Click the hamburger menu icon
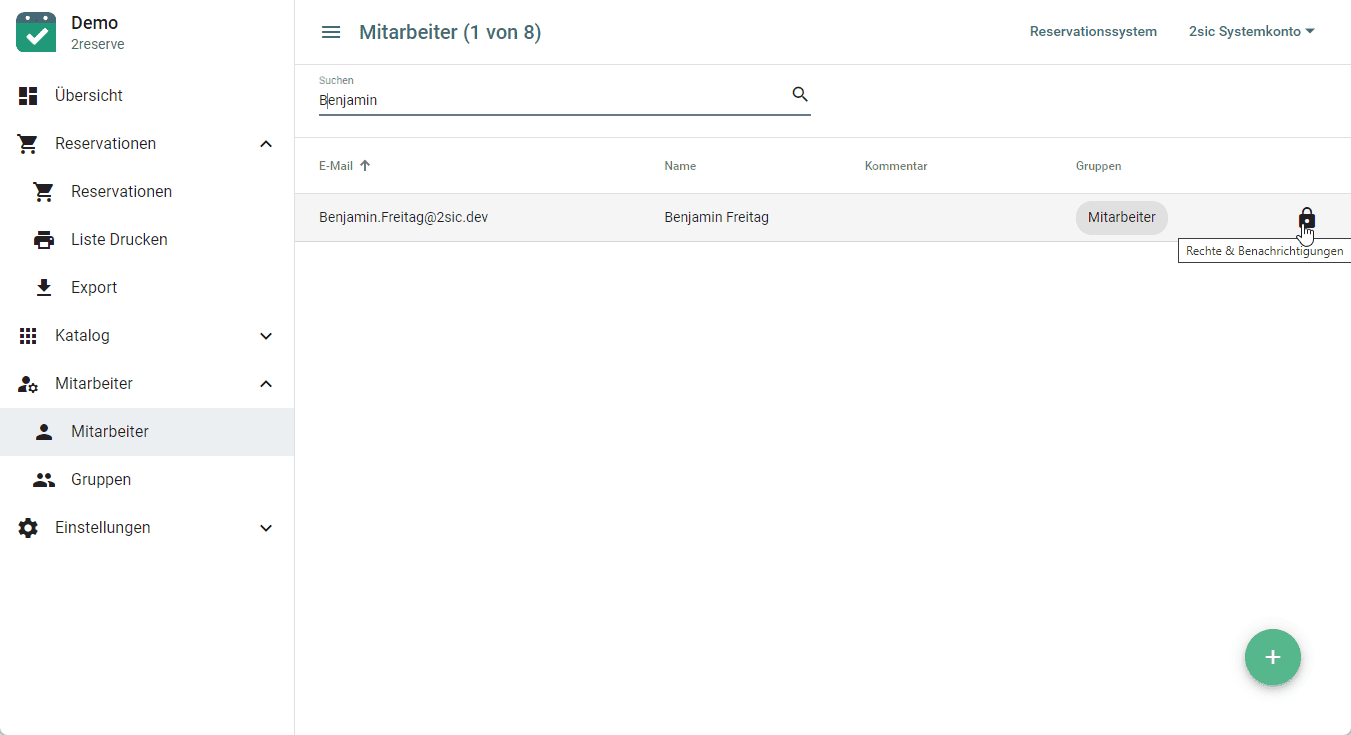Viewport: 1351px width, 735px height. [x=331, y=32]
